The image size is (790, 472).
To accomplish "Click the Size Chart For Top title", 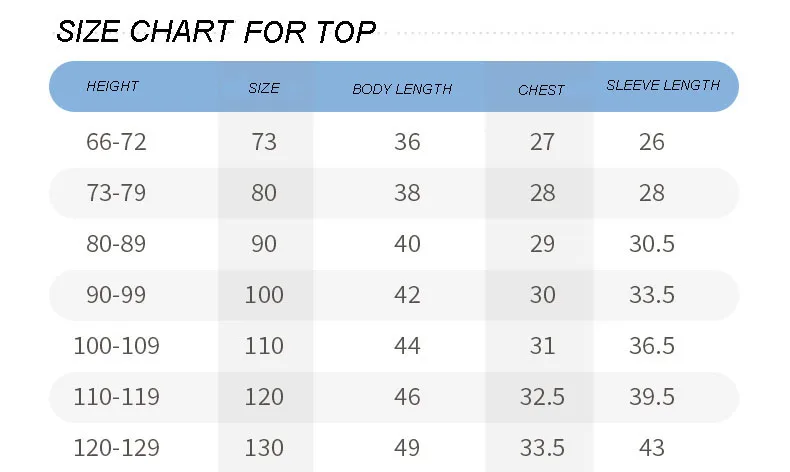I will pos(216,32).
